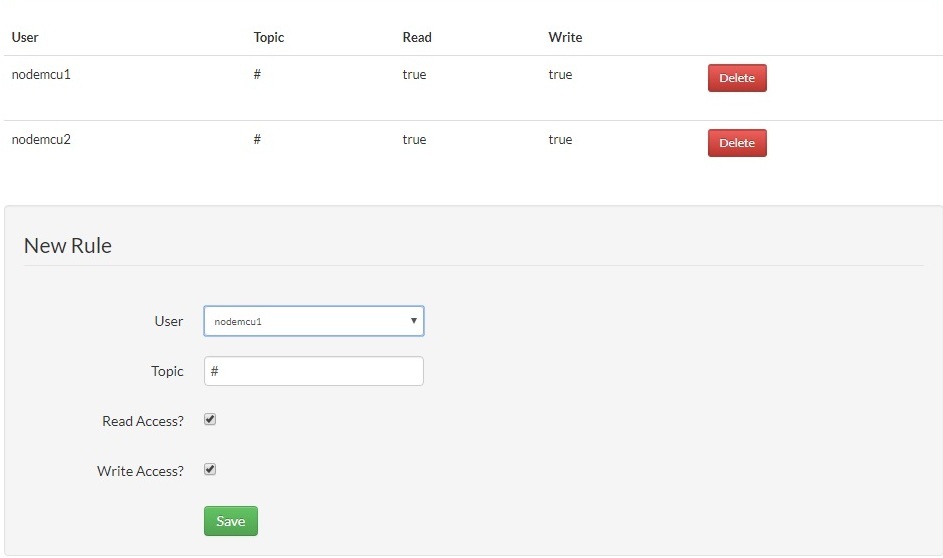
Task: Select the nodemcu1 username in the table
Action: click(x=41, y=74)
